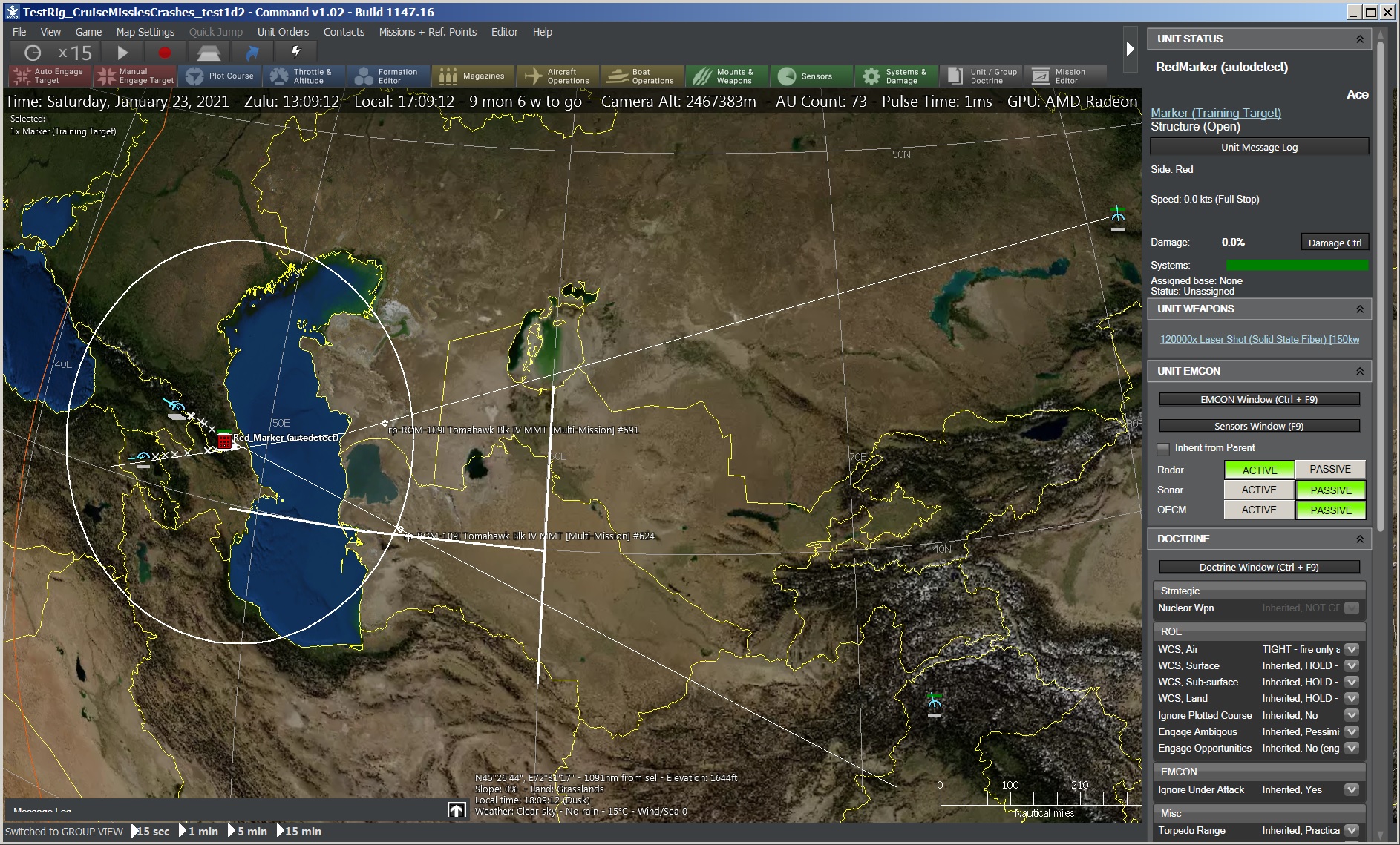Collapse the UNIT EMCON section
The image size is (1400, 845).
point(1359,371)
